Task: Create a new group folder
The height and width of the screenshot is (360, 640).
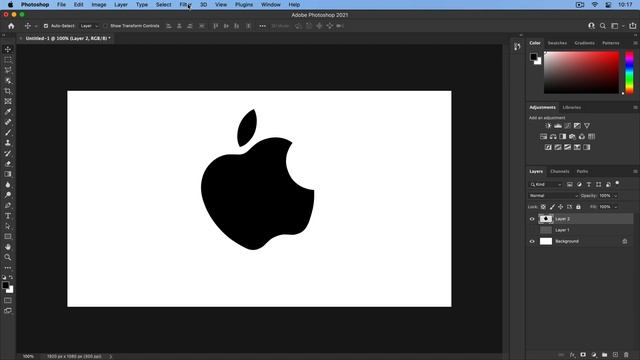Action: tap(604, 355)
